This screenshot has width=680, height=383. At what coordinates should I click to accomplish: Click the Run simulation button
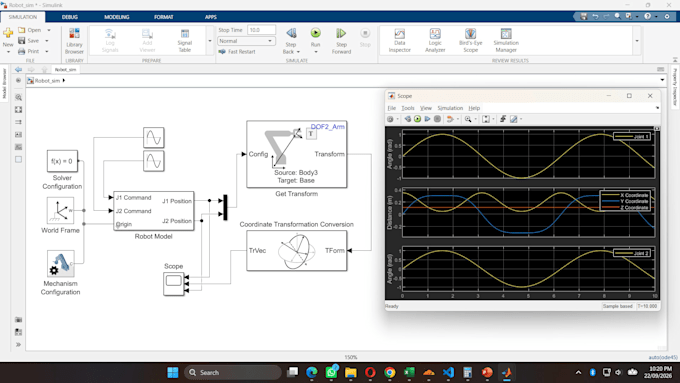pyautogui.click(x=315, y=33)
